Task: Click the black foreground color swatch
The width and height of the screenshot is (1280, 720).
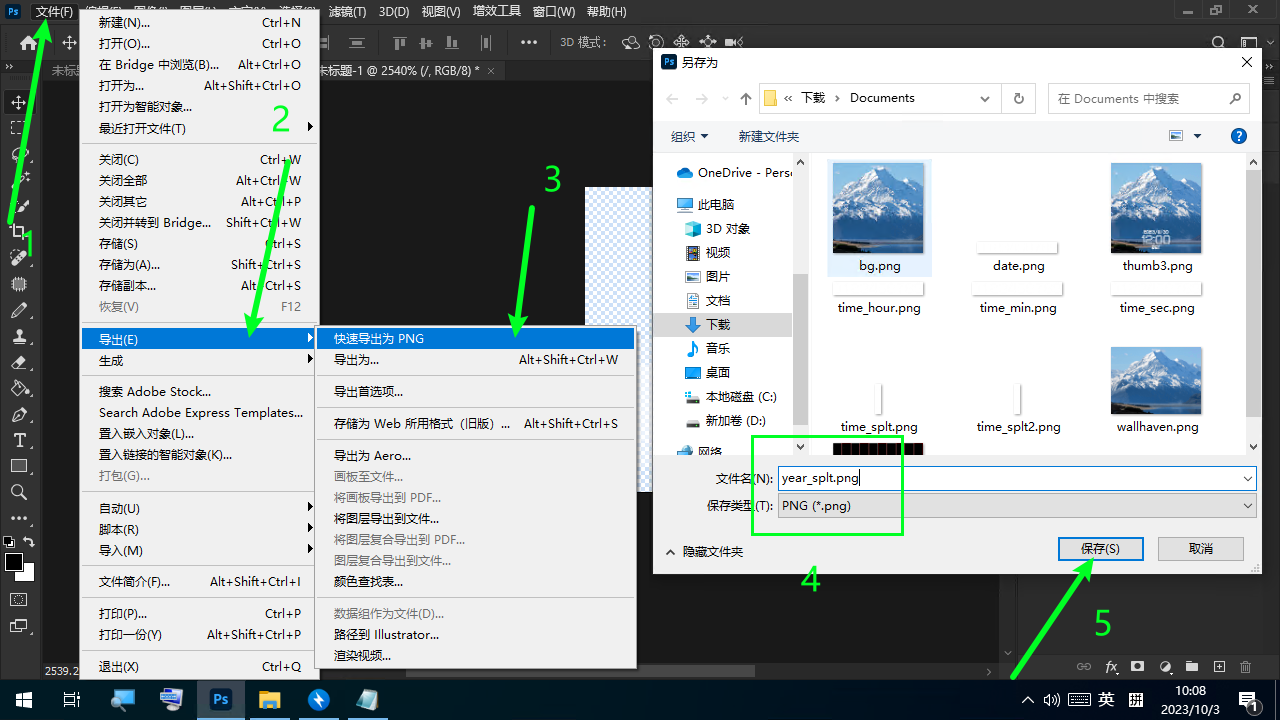Action: (14, 562)
